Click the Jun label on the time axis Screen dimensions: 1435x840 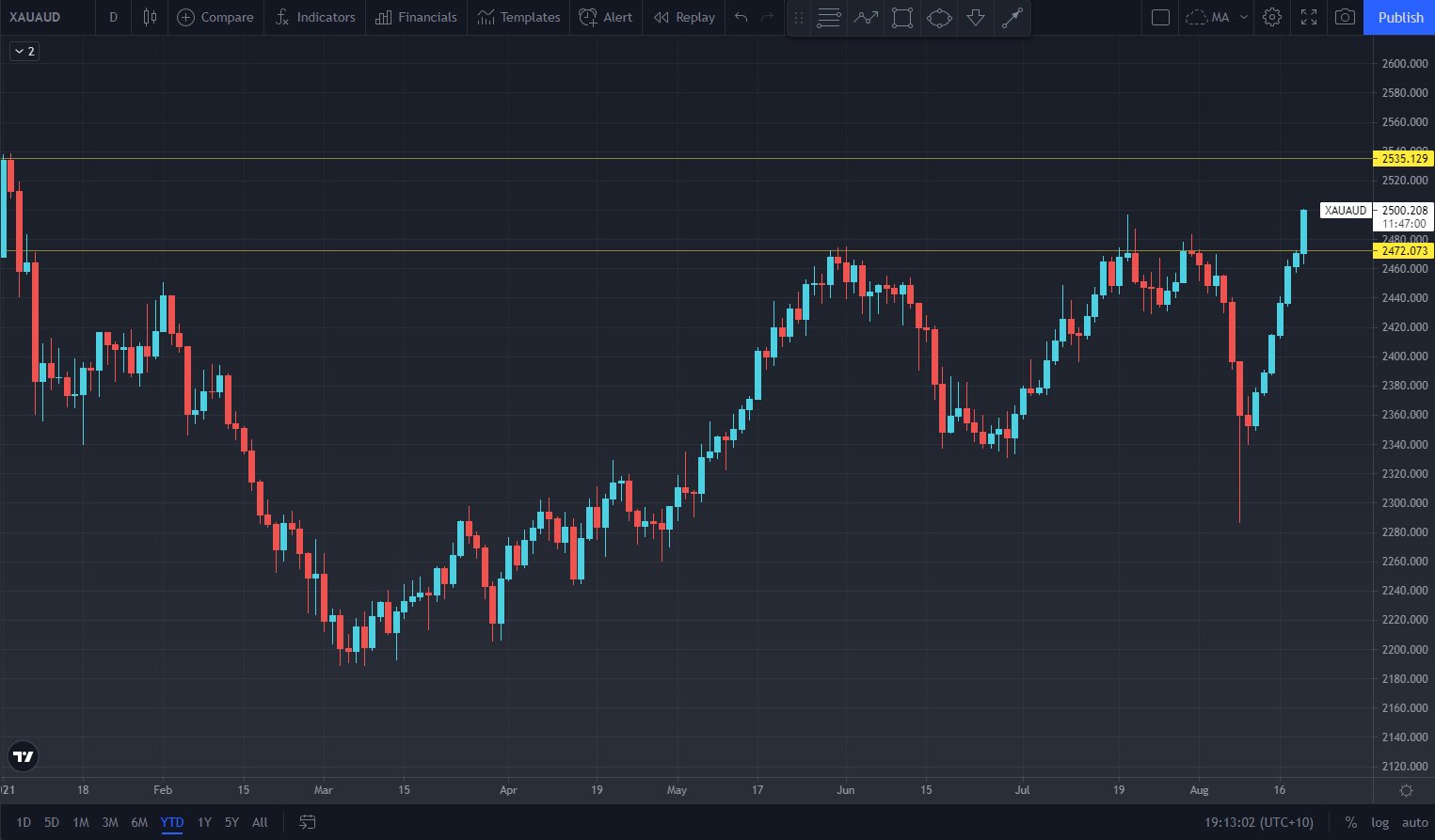coord(846,790)
